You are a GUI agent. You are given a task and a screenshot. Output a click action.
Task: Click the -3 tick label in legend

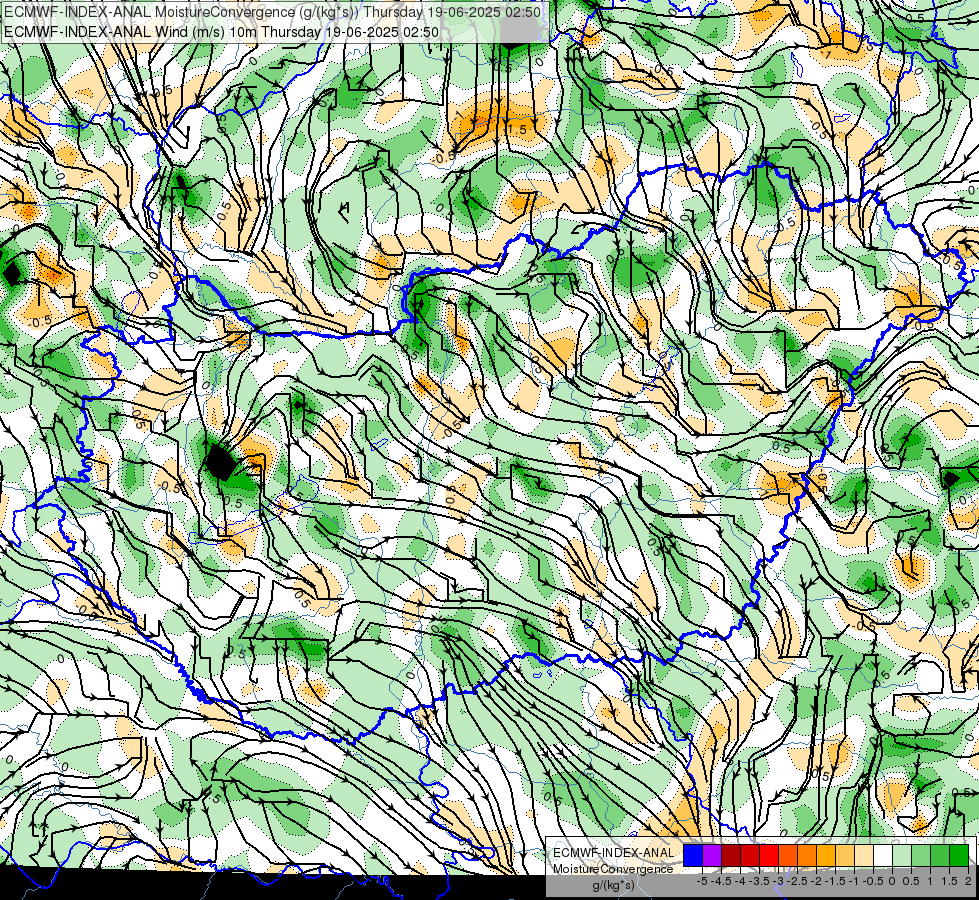point(779,881)
